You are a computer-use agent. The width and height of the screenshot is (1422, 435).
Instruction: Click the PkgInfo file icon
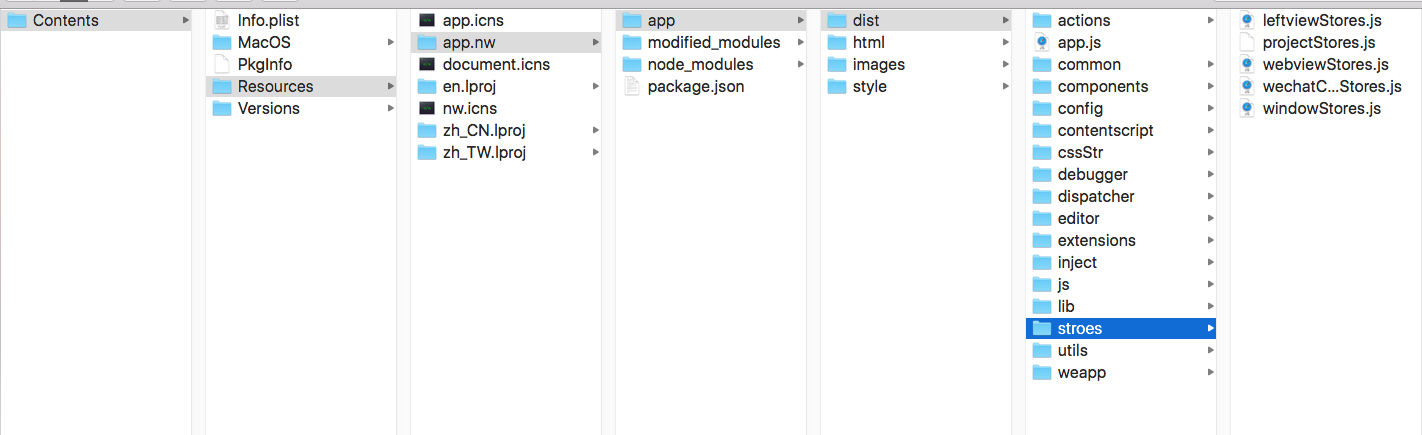click(222, 64)
